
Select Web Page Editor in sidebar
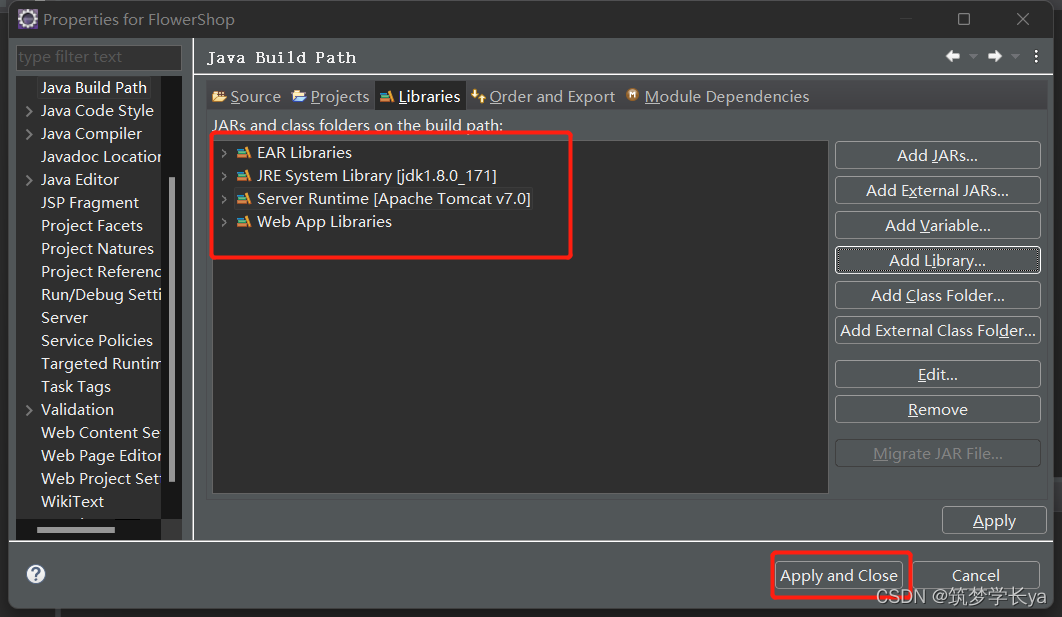coord(100,456)
